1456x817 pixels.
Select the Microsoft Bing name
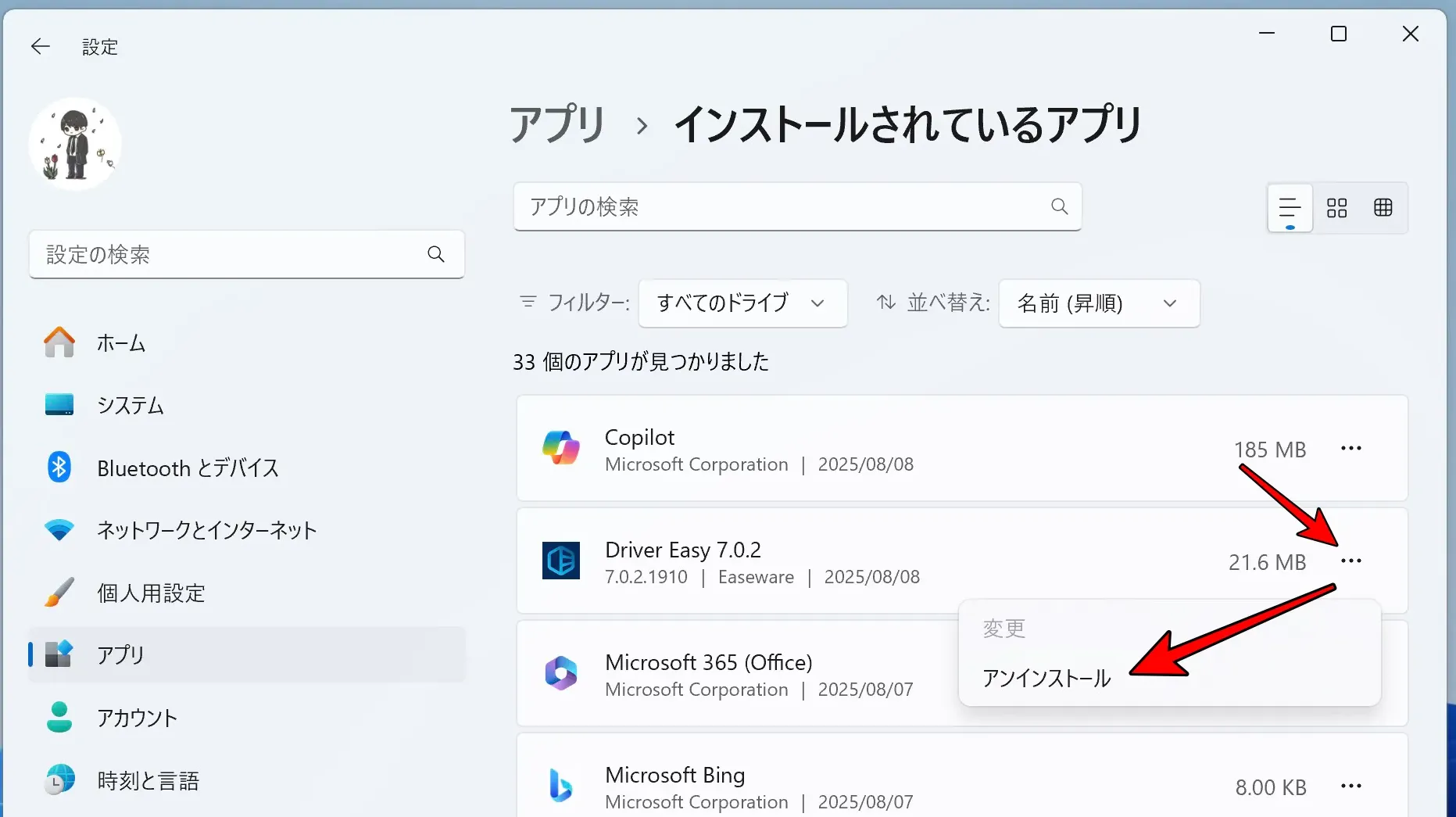(675, 776)
